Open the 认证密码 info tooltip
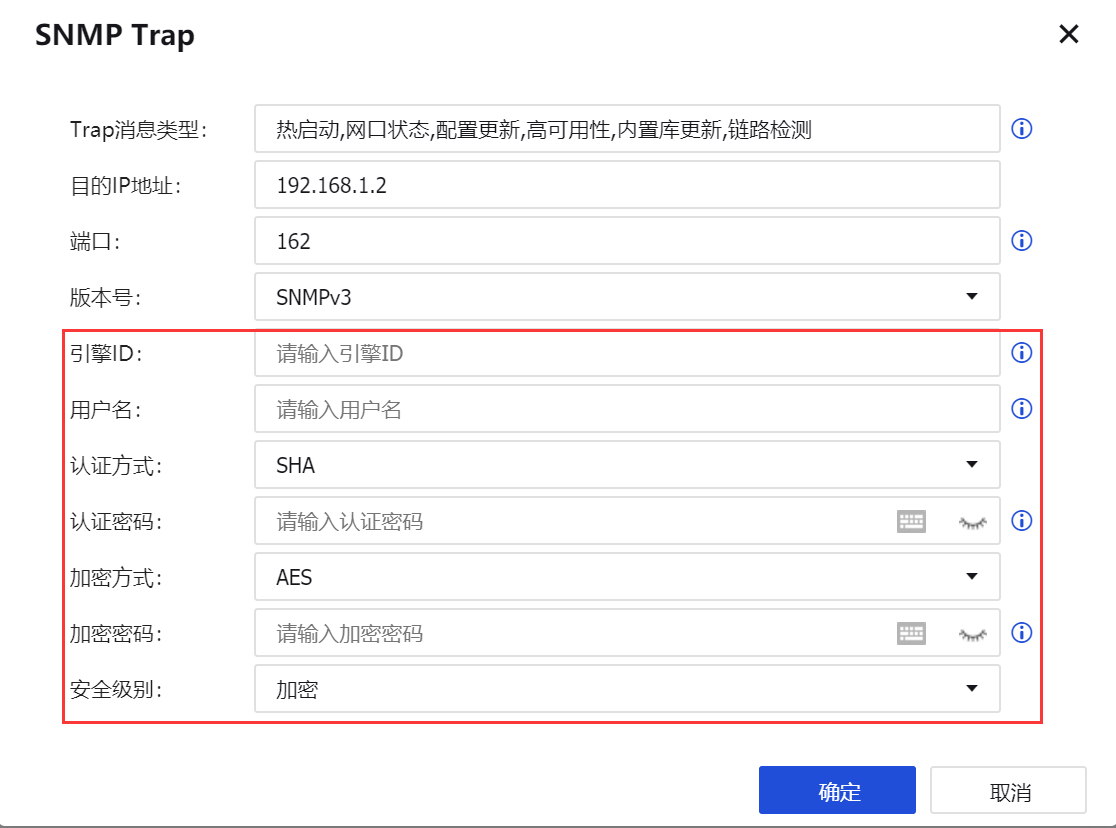 tap(1021, 520)
